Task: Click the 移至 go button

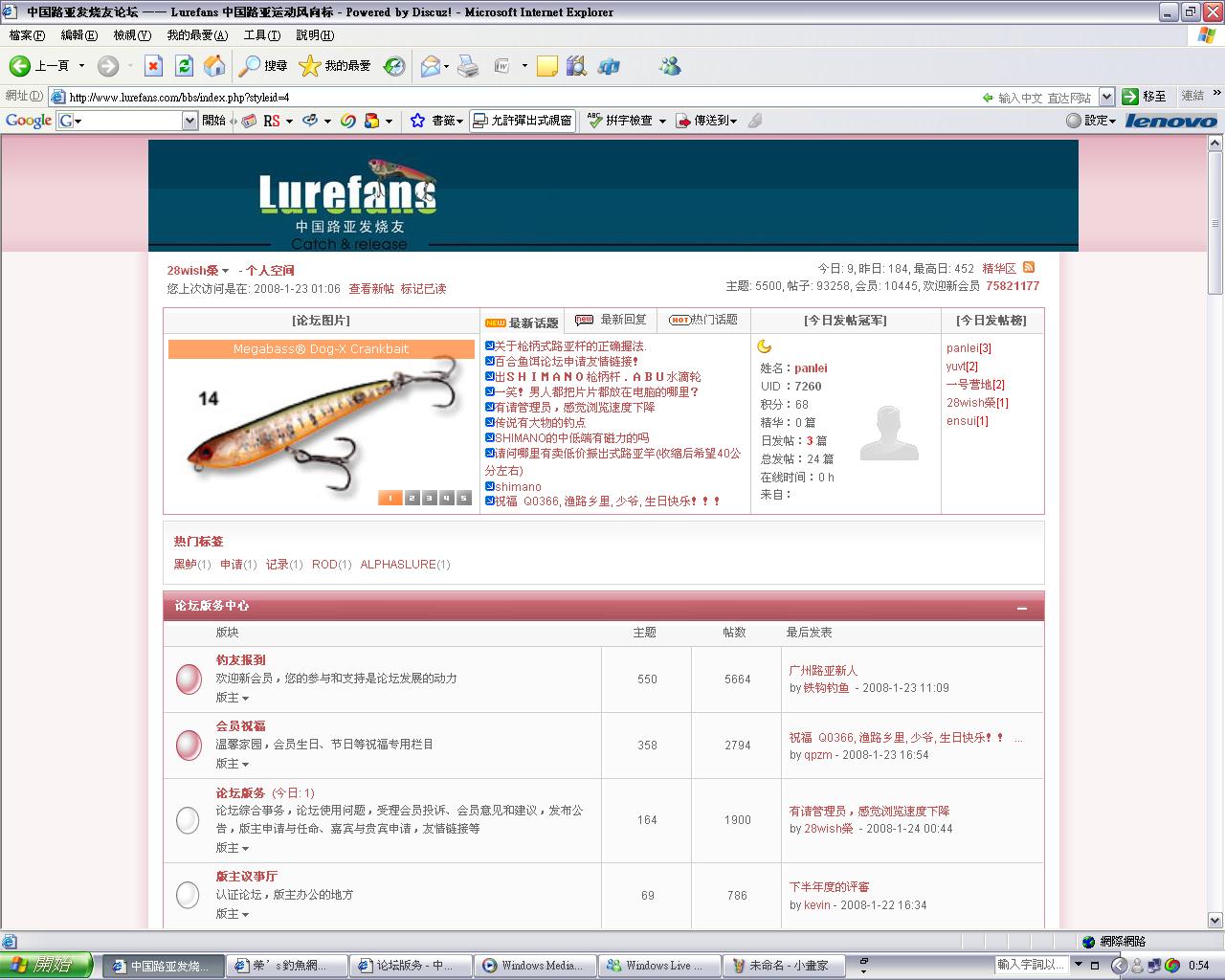Action: point(1145,97)
